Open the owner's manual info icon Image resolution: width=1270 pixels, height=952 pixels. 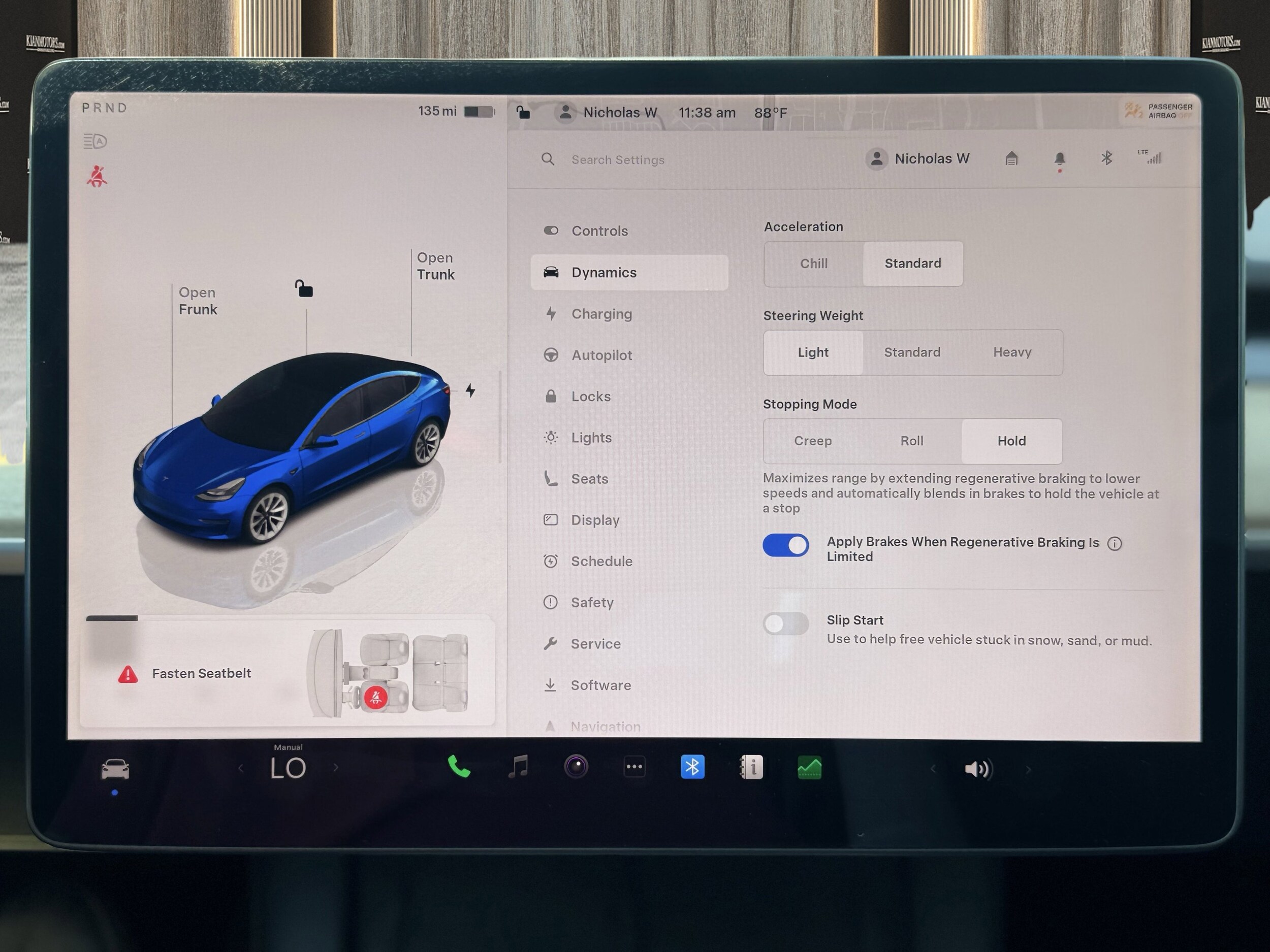(x=751, y=767)
